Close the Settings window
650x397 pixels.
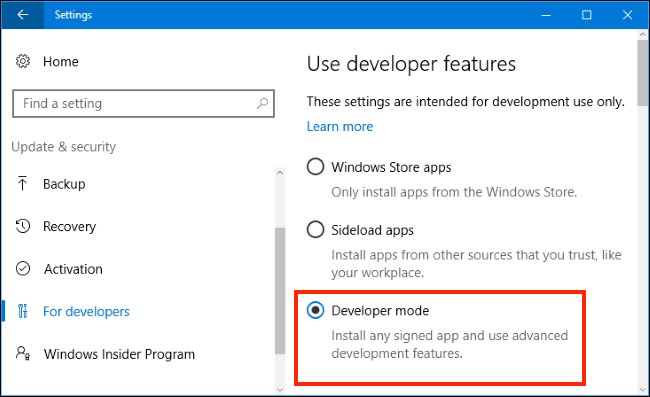point(627,15)
